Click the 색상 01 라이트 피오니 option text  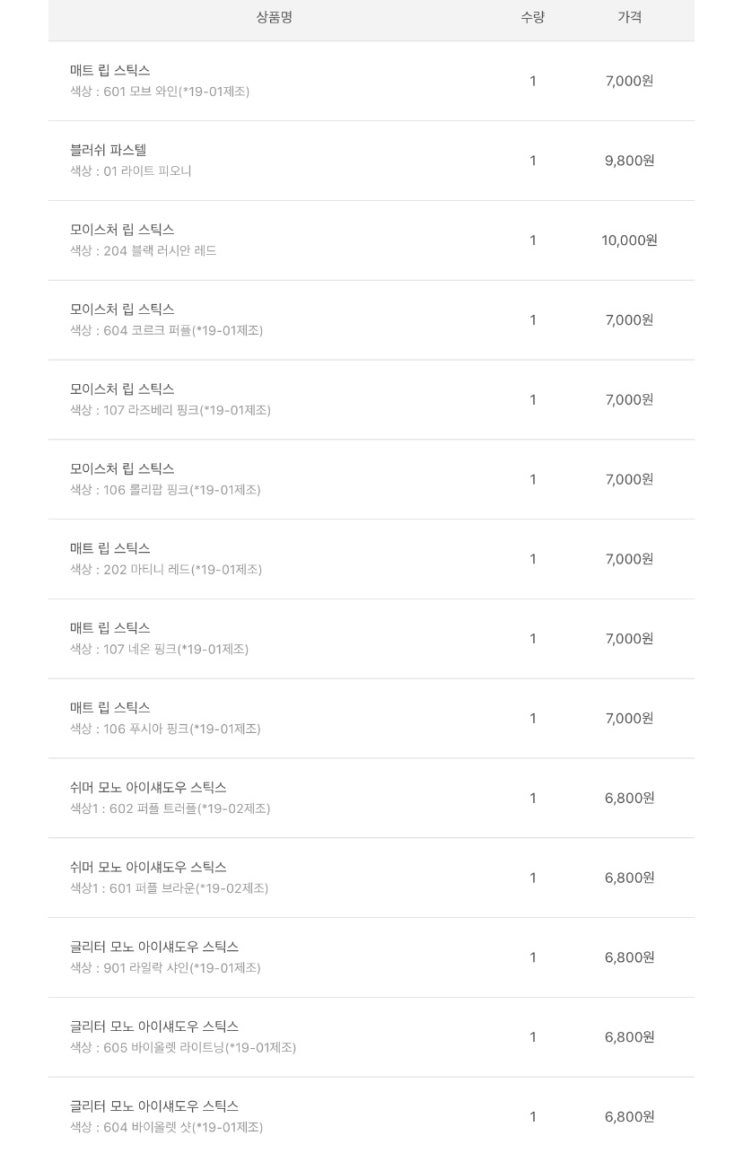[x=130, y=171]
